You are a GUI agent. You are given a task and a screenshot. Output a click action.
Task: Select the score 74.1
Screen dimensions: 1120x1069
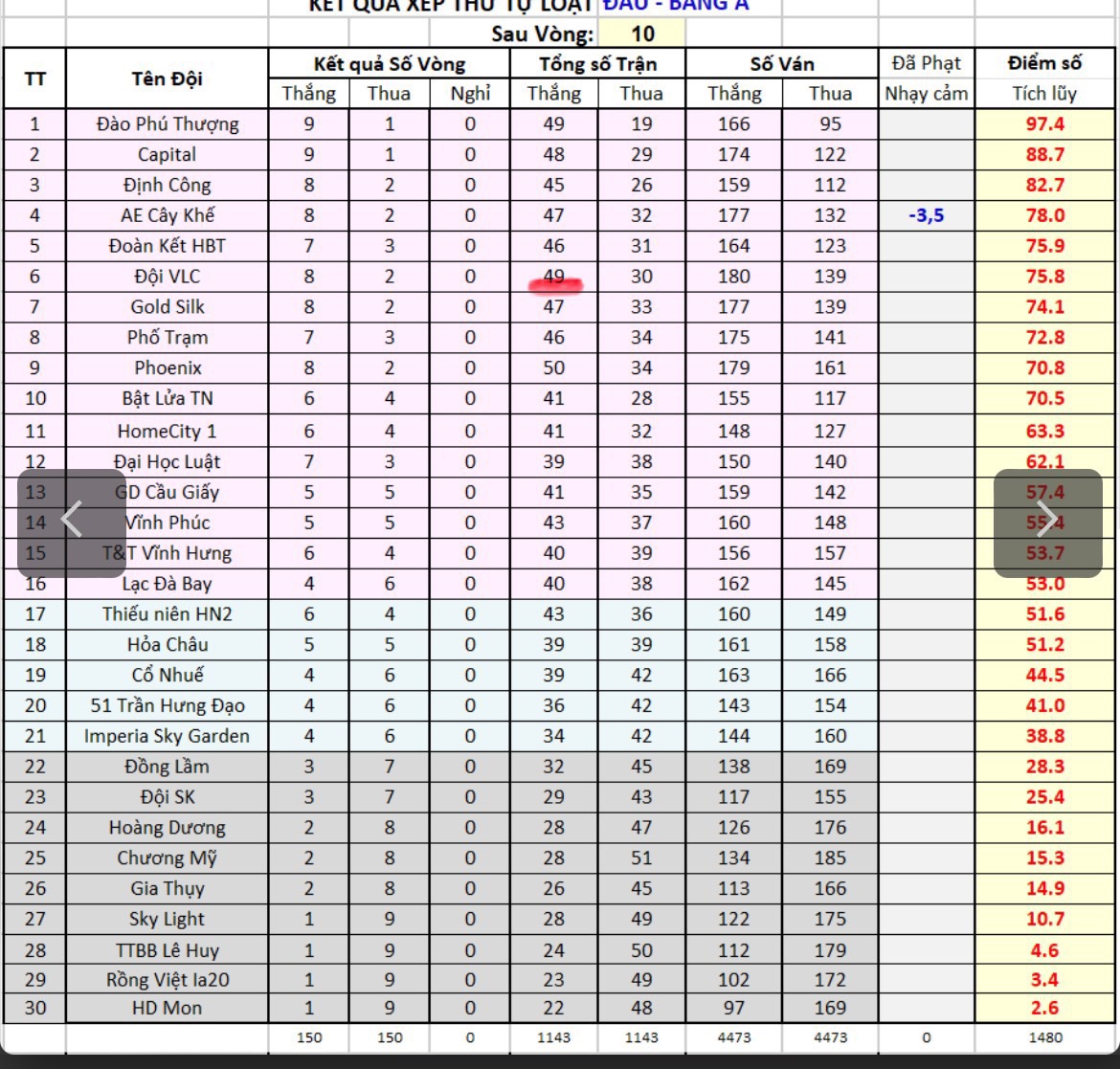tap(1045, 307)
